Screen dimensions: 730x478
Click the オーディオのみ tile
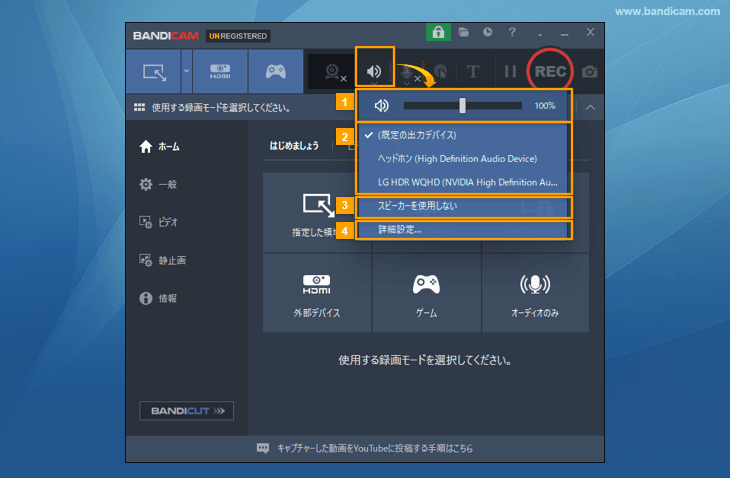pos(535,293)
